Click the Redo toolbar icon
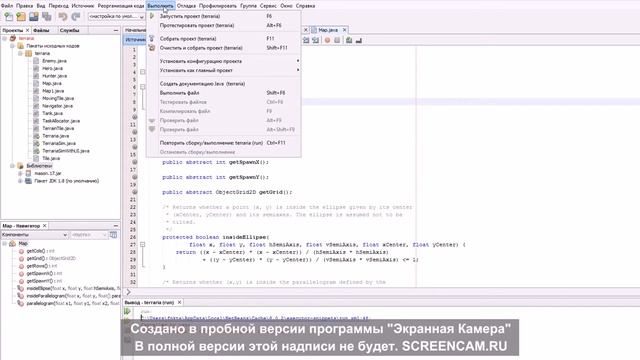Screen dimensions: 640x360 (x=76, y=16)
